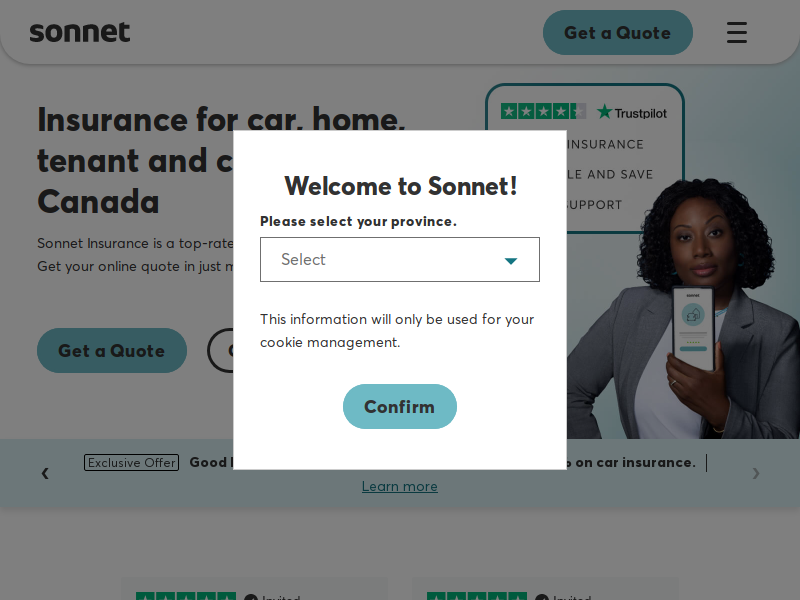Image resolution: width=800 pixels, height=600 pixels.
Task: Click the Please select your province label
Action: pyautogui.click(x=358, y=221)
